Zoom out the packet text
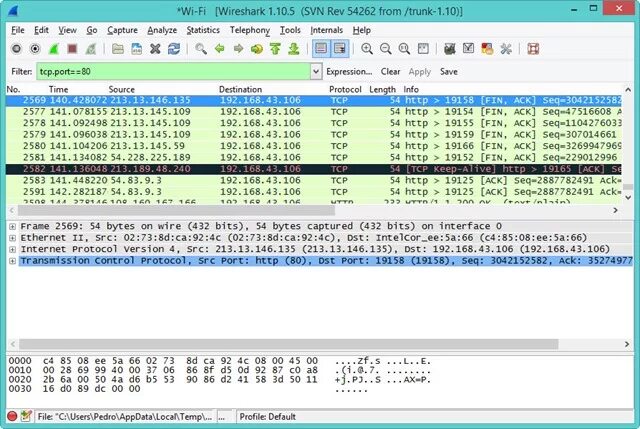 (386, 49)
